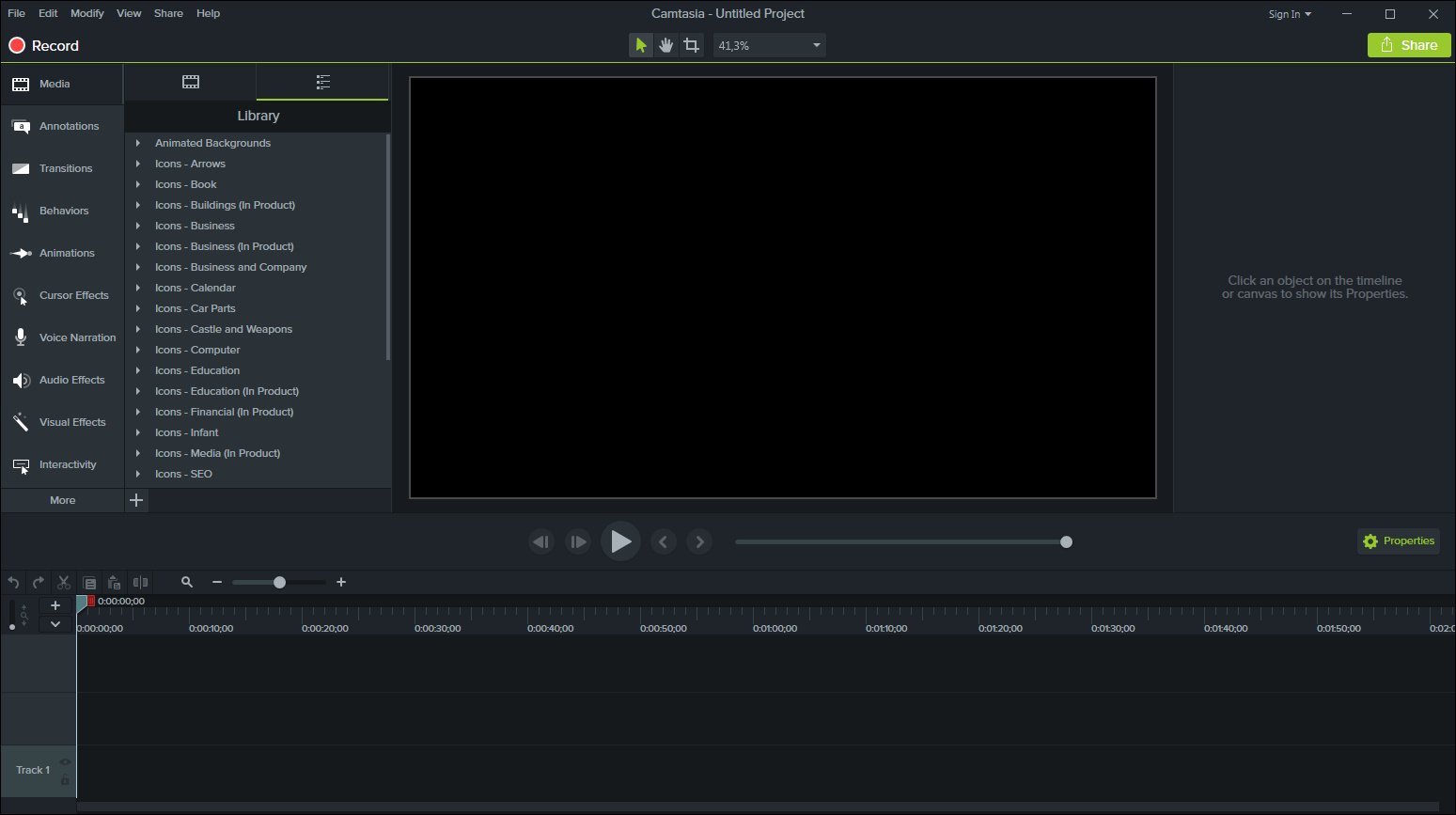Open the Cursor Effects panel
1456x815 pixels.
point(63,295)
